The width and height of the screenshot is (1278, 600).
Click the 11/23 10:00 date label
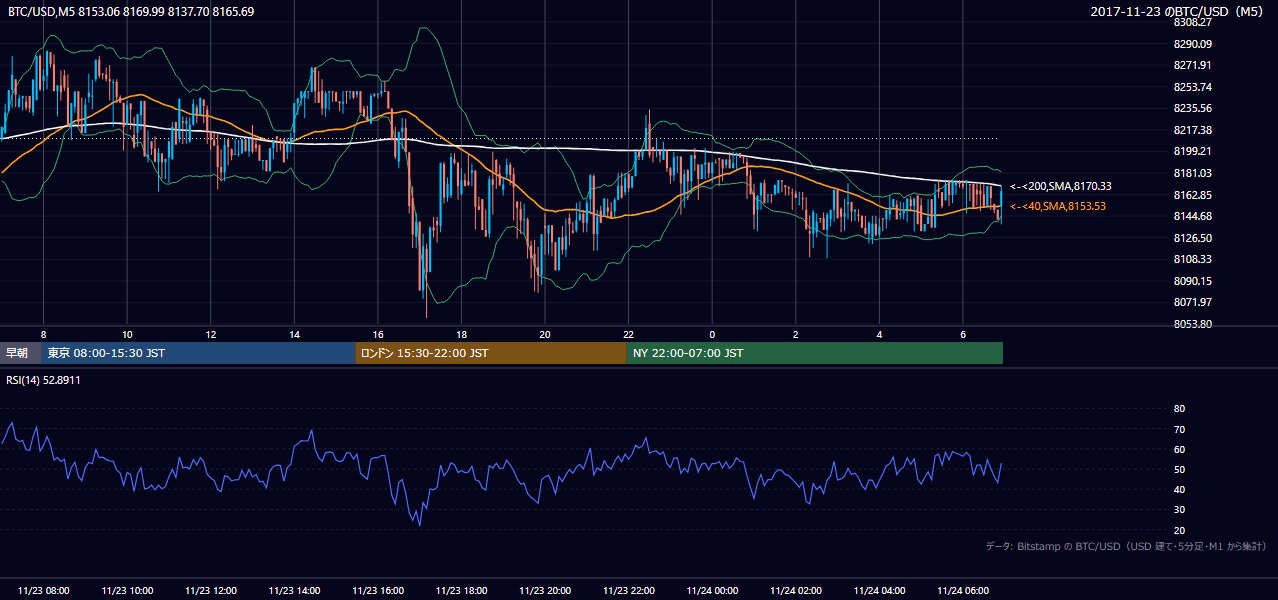[127, 591]
